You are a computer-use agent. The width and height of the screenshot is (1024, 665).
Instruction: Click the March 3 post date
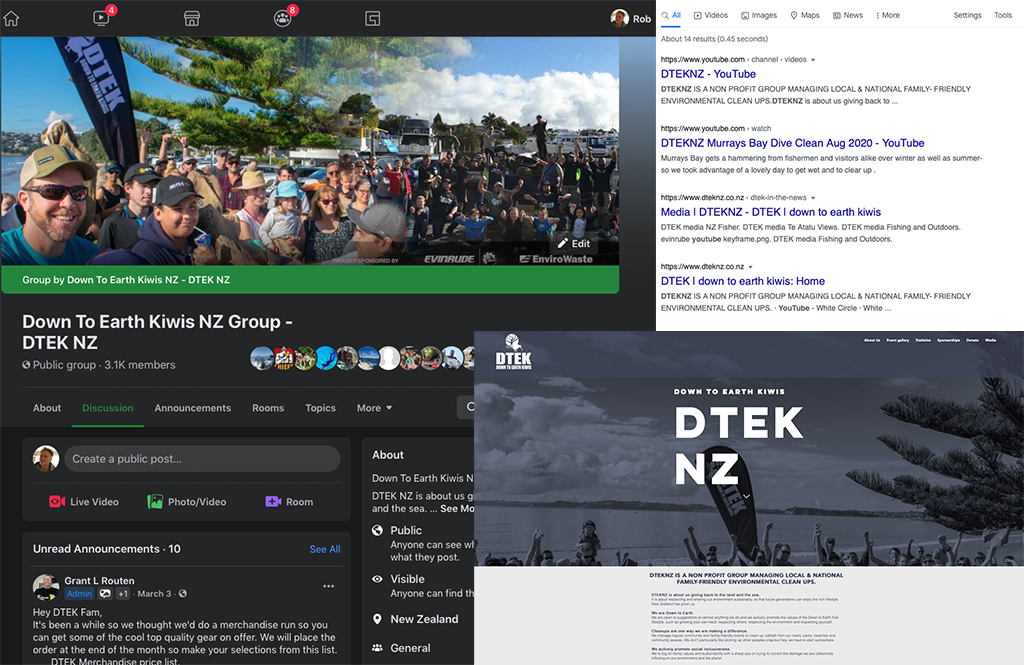pyautogui.click(x=154, y=593)
